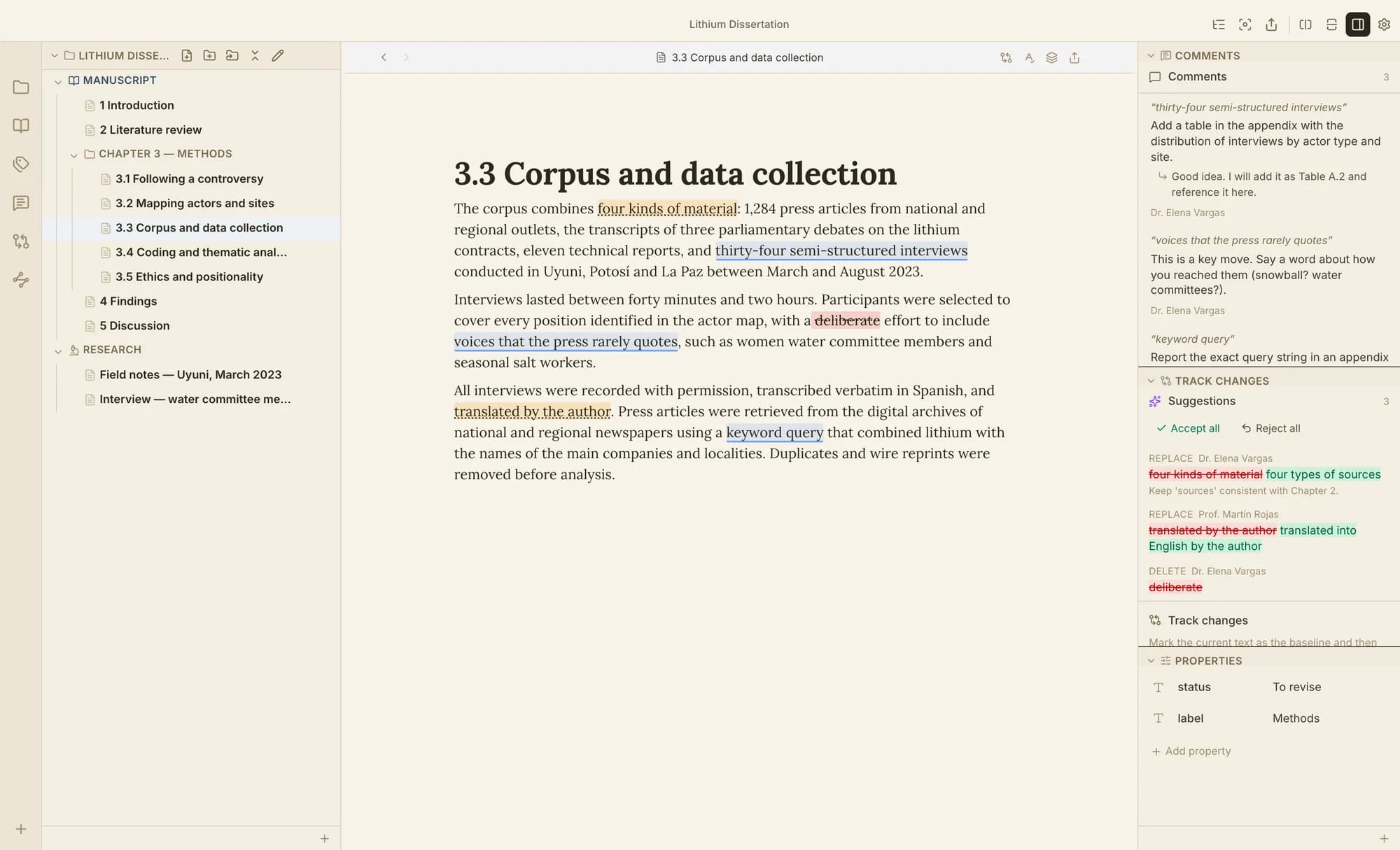Screen dimensions: 1400x850
Task: Open the folder icon in left rail
Action: tap(21, 87)
